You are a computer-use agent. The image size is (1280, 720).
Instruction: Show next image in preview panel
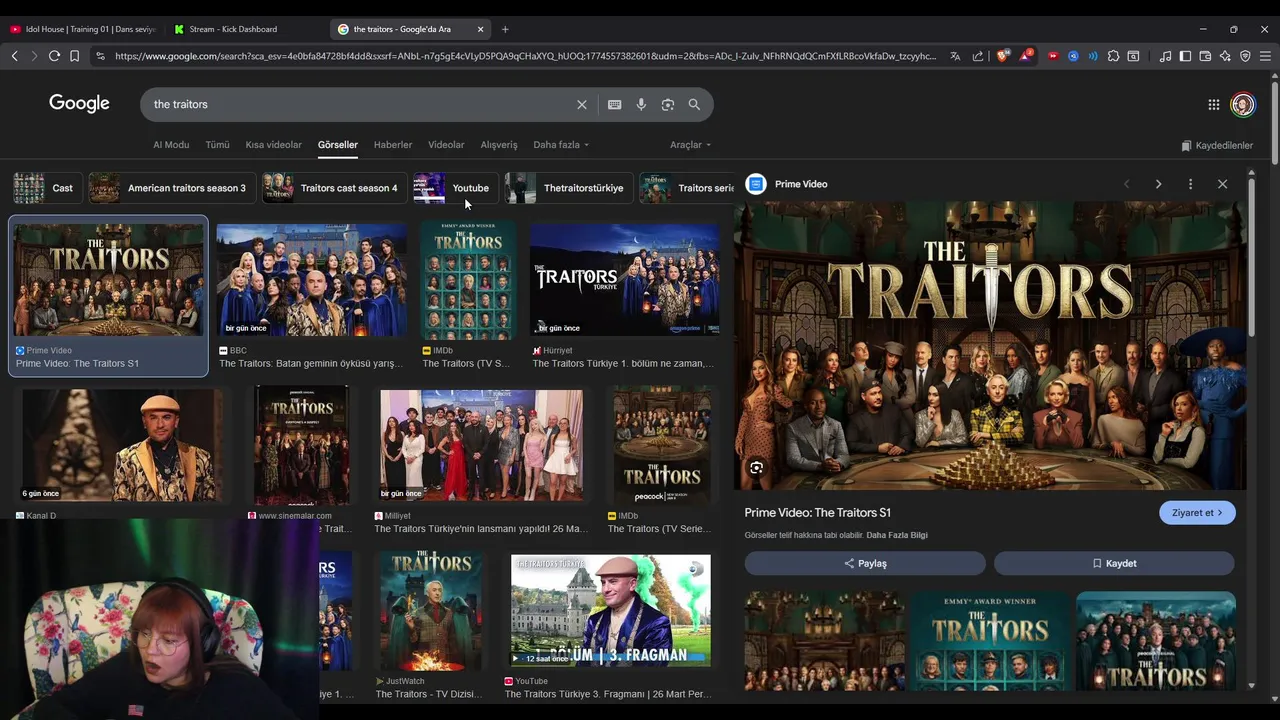[1158, 184]
